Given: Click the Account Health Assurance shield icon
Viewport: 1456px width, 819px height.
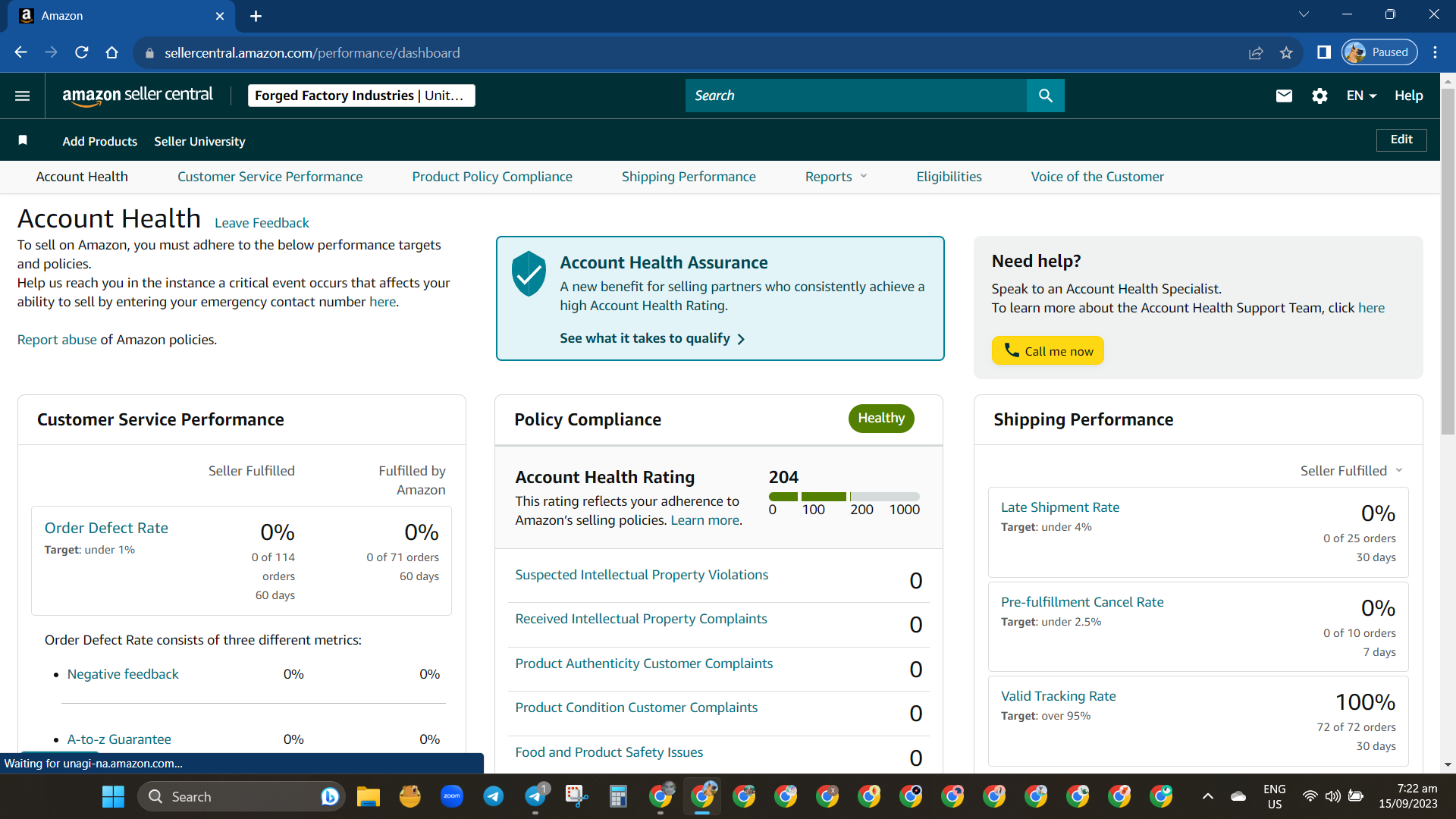Looking at the screenshot, I should click(529, 274).
